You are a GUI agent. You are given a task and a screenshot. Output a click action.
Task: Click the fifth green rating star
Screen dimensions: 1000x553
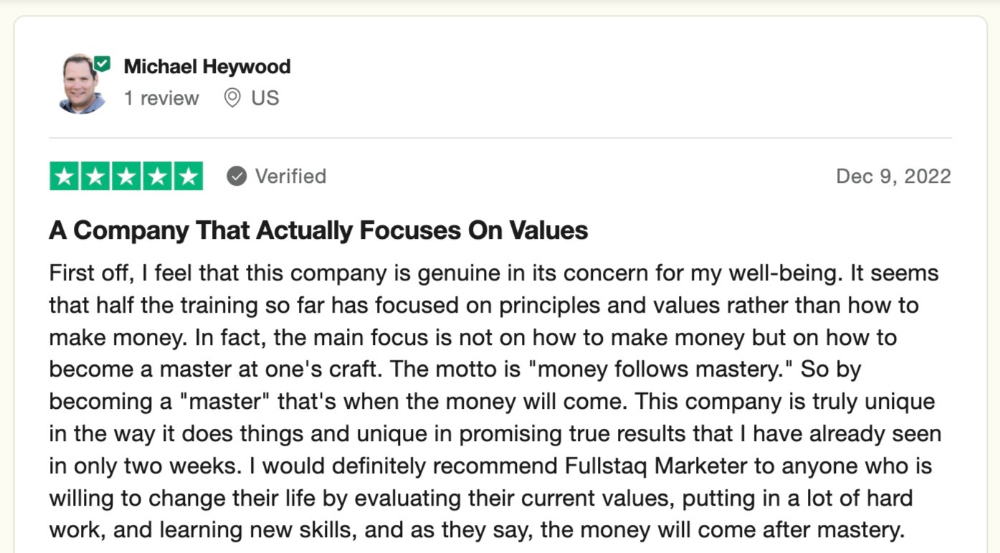coord(188,176)
